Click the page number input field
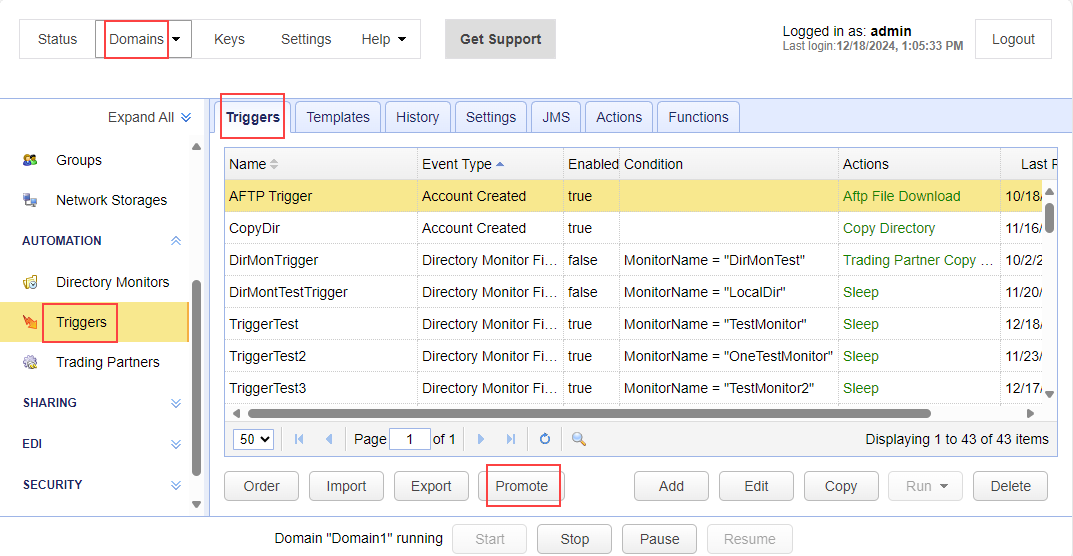 409,439
